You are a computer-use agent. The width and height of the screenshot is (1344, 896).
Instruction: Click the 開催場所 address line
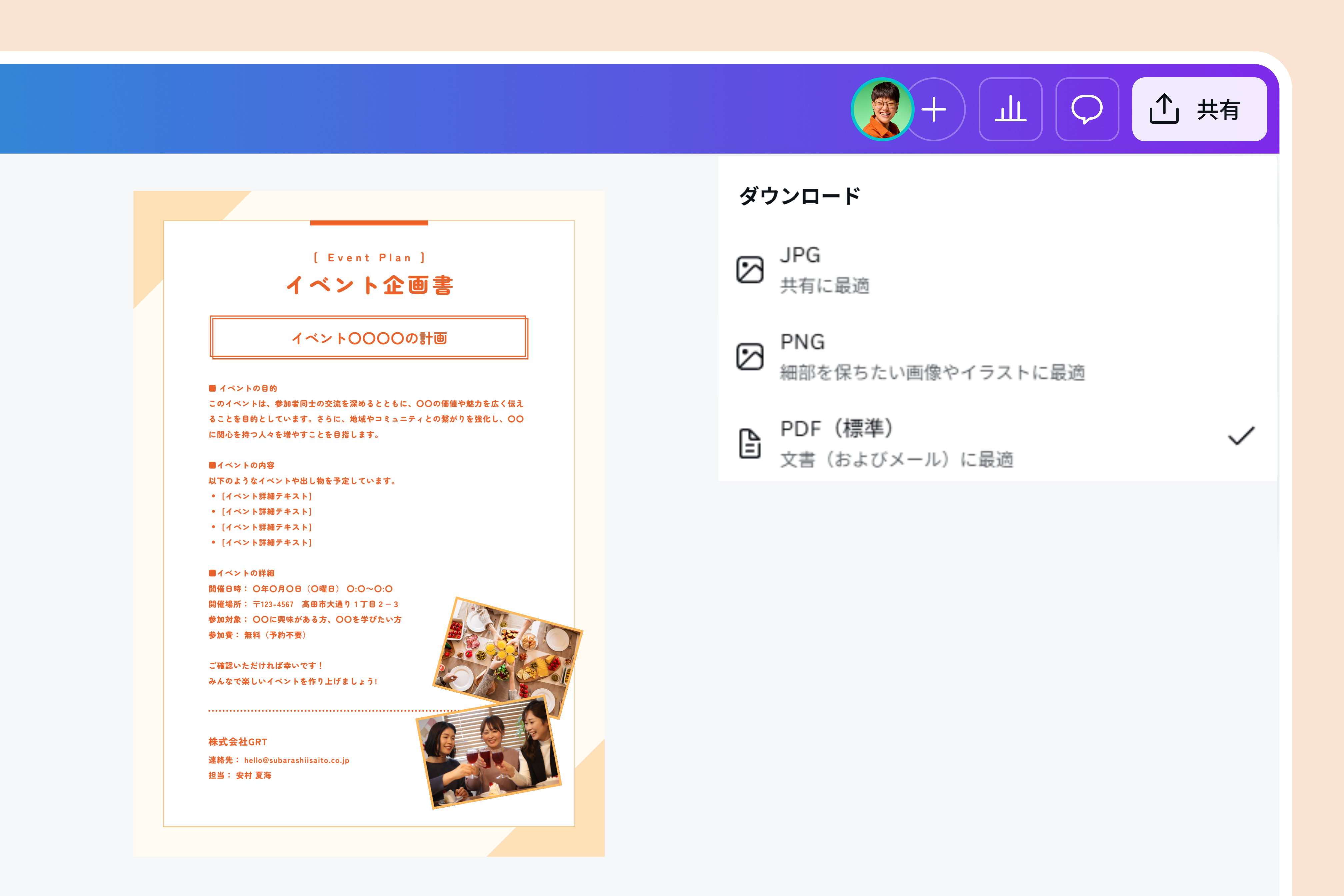tap(303, 604)
